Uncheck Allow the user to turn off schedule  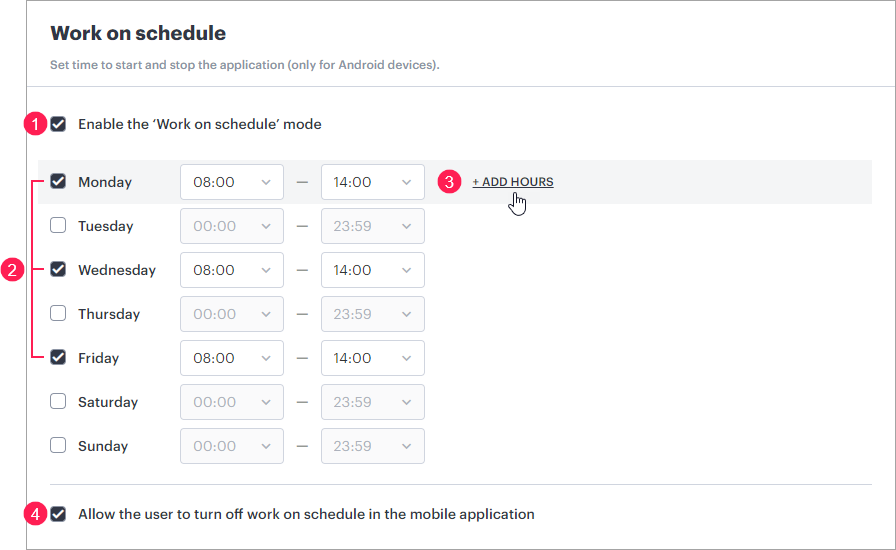59,514
